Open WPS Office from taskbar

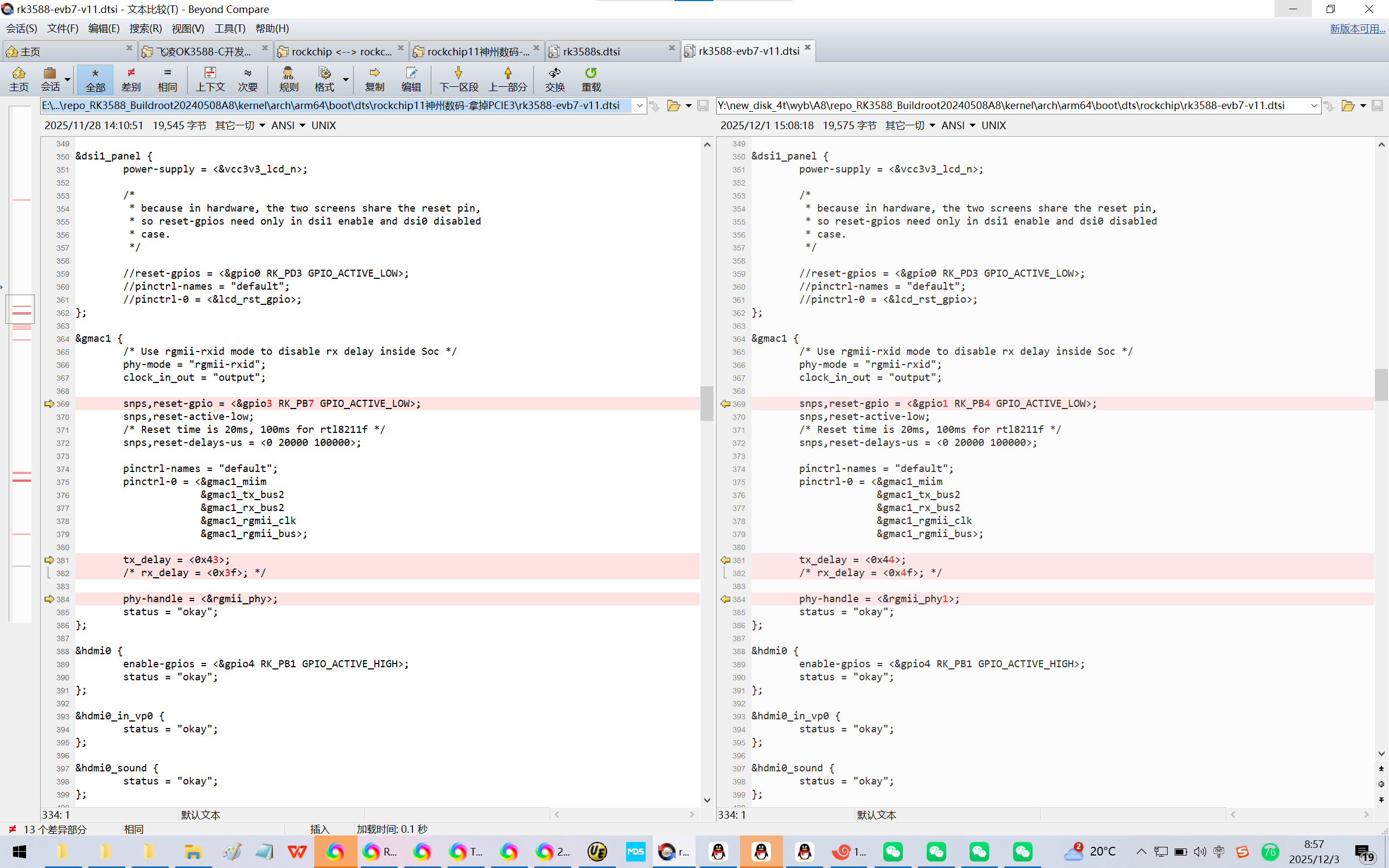coord(297,851)
